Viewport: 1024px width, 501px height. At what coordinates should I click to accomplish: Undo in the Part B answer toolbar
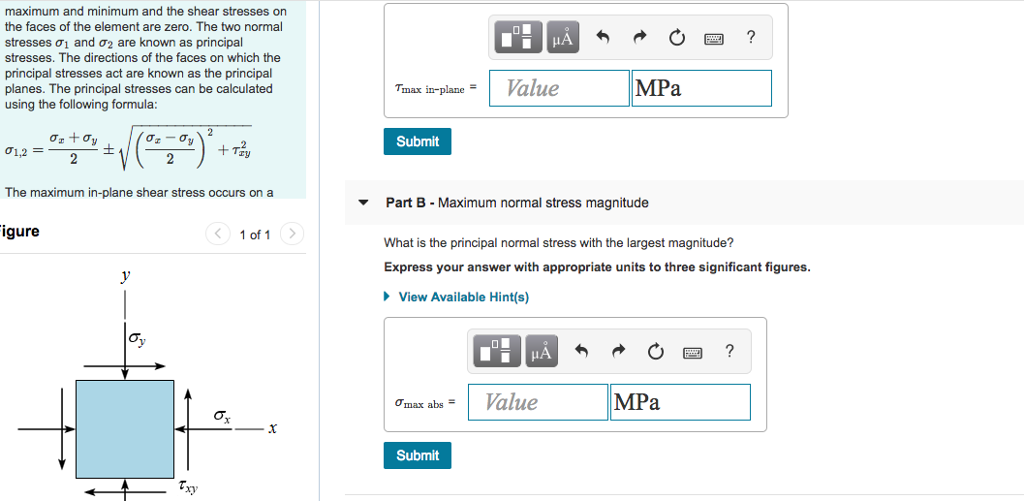pyautogui.click(x=582, y=351)
